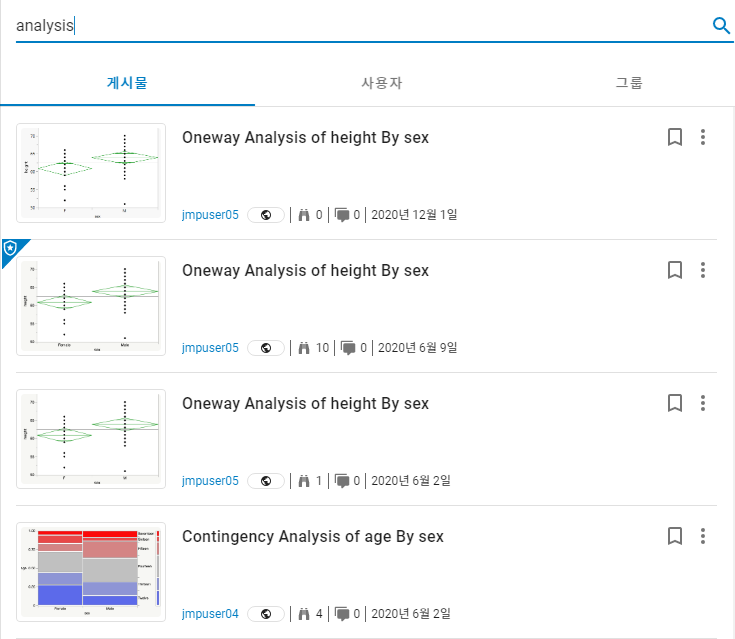Click the search magnifier icon
The height and width of the screenshot is (639, 735).
tap(721, 25)
